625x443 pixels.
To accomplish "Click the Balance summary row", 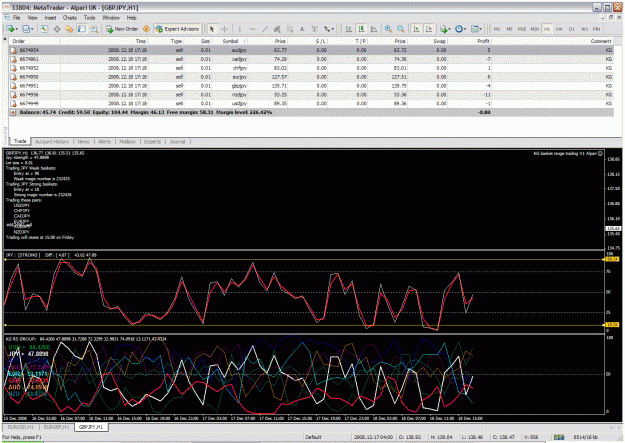I will [311, 112].
